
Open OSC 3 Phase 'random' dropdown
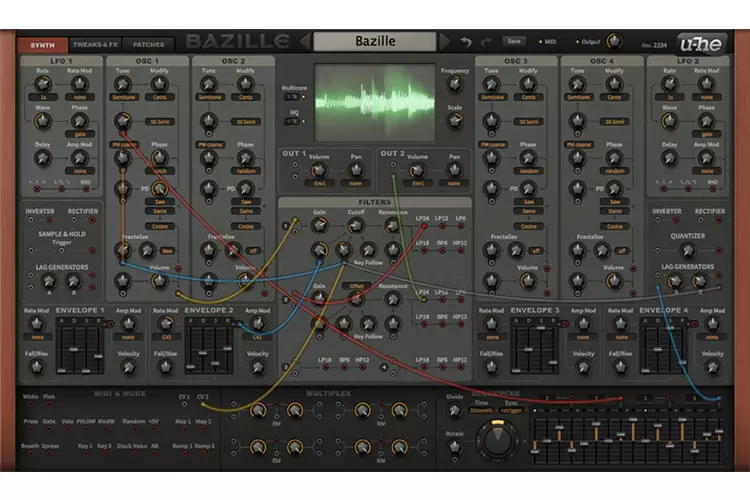[x=529, y=171]
